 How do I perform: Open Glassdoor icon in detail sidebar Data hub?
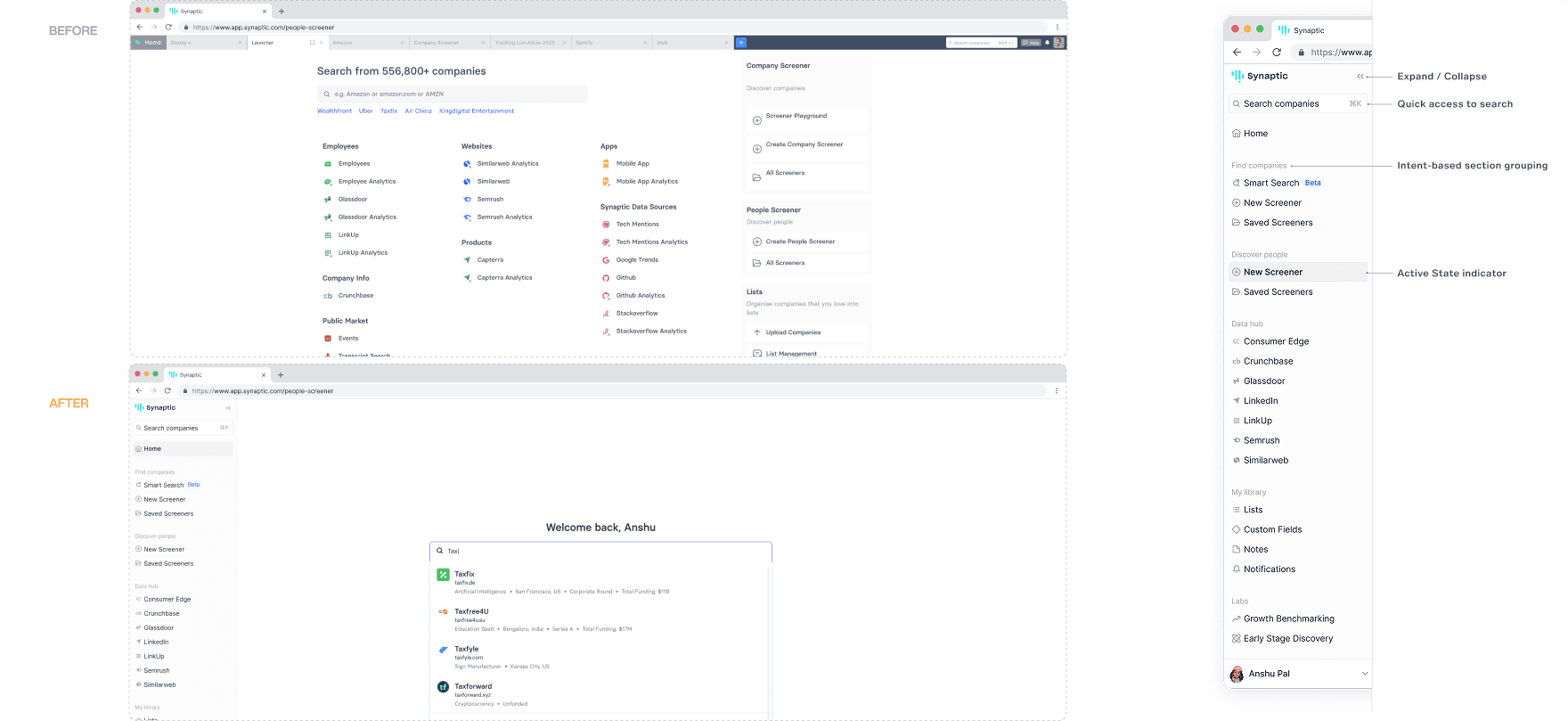point(1236,381)
